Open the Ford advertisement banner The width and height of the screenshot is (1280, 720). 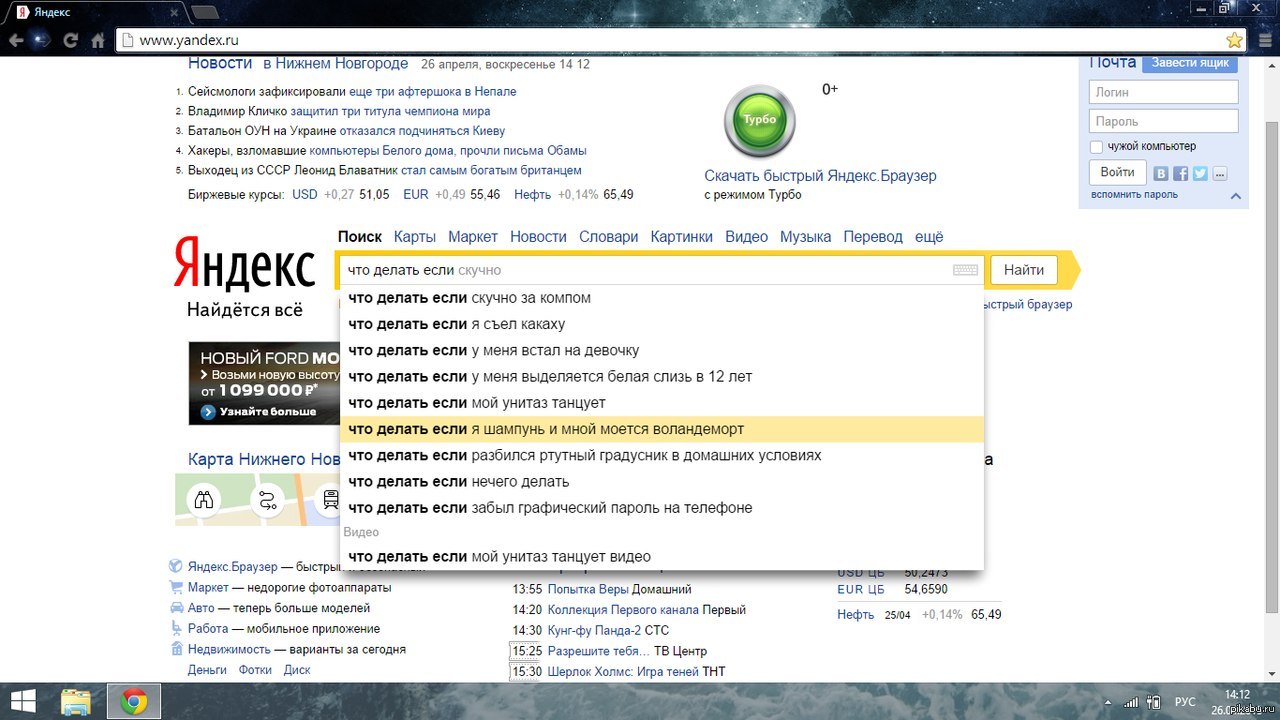264,383
